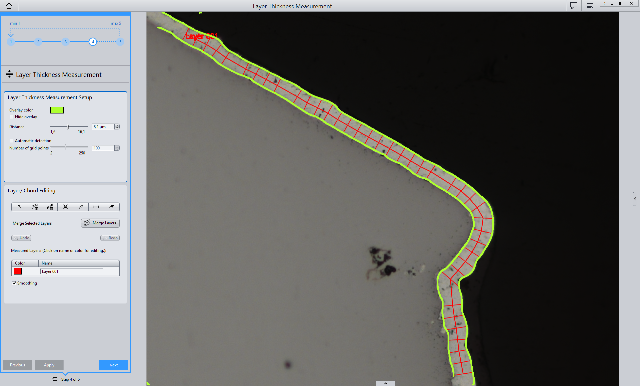Select the first layer editing tool icon
Viewport: 640px width, 386px height.
(19, 207)
